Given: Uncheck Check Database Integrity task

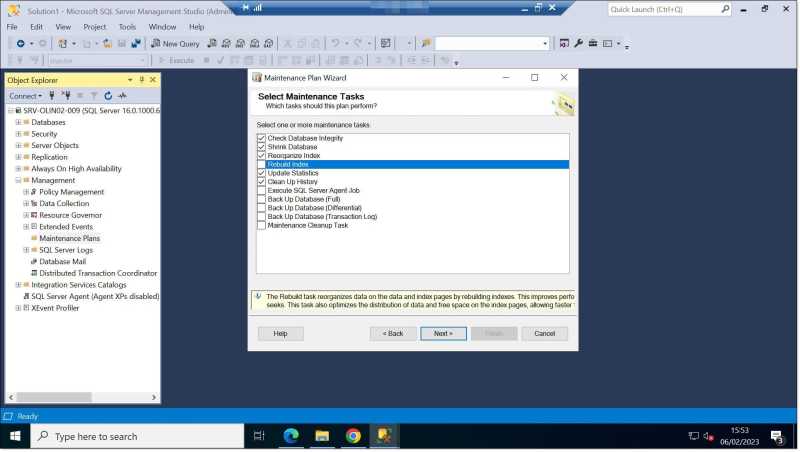Looking at the screenshot, I should tap(261, 138).
